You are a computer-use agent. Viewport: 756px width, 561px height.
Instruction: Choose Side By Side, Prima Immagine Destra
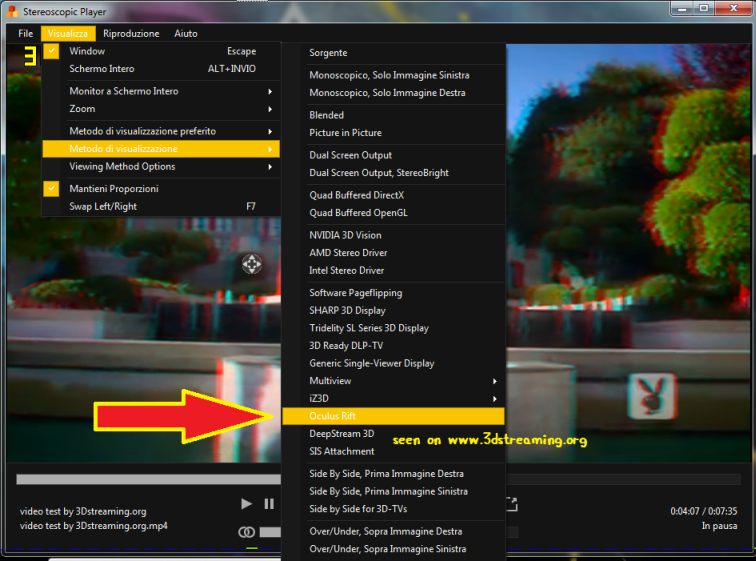[393, 474]
